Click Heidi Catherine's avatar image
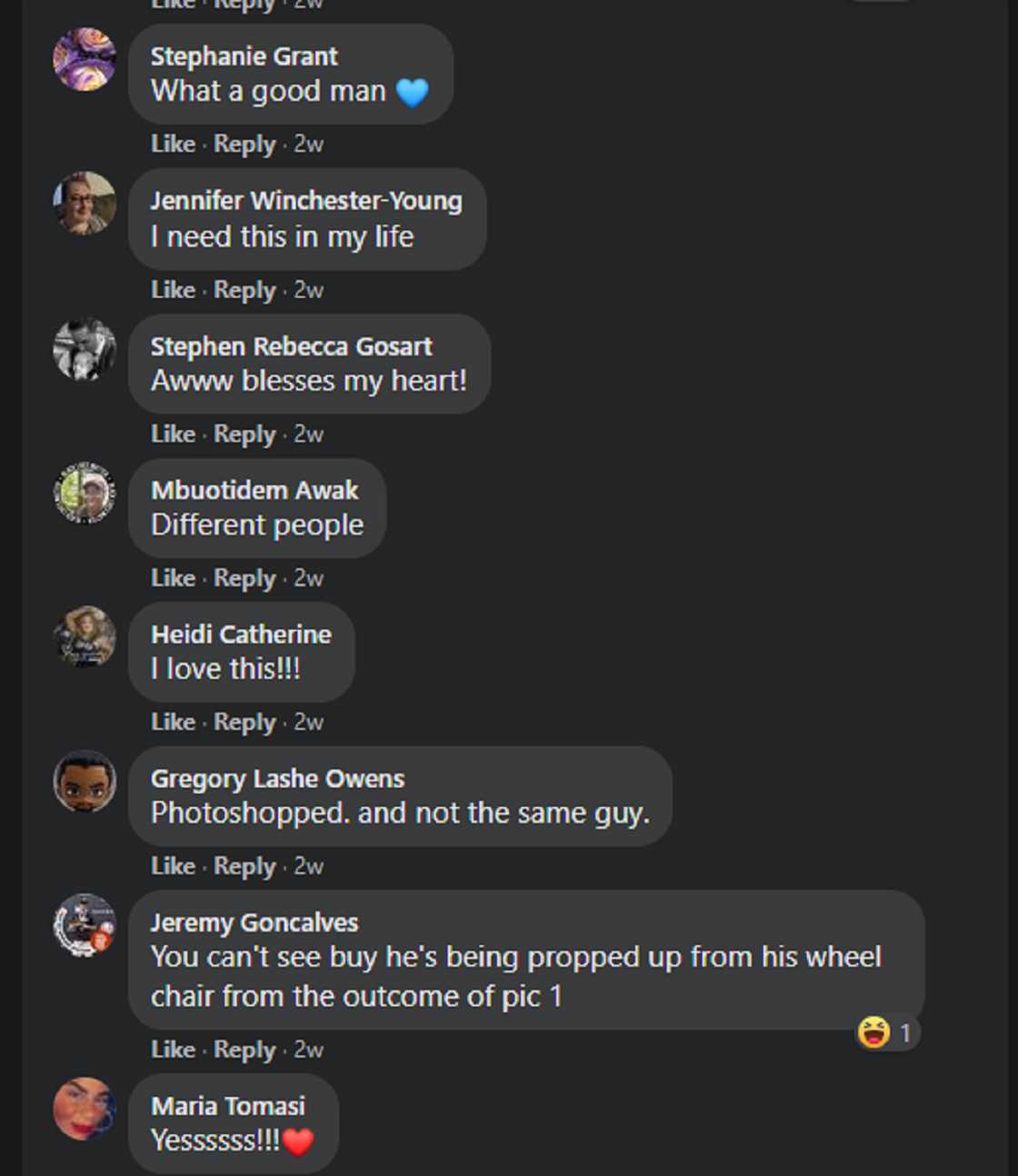 point(85,636)
